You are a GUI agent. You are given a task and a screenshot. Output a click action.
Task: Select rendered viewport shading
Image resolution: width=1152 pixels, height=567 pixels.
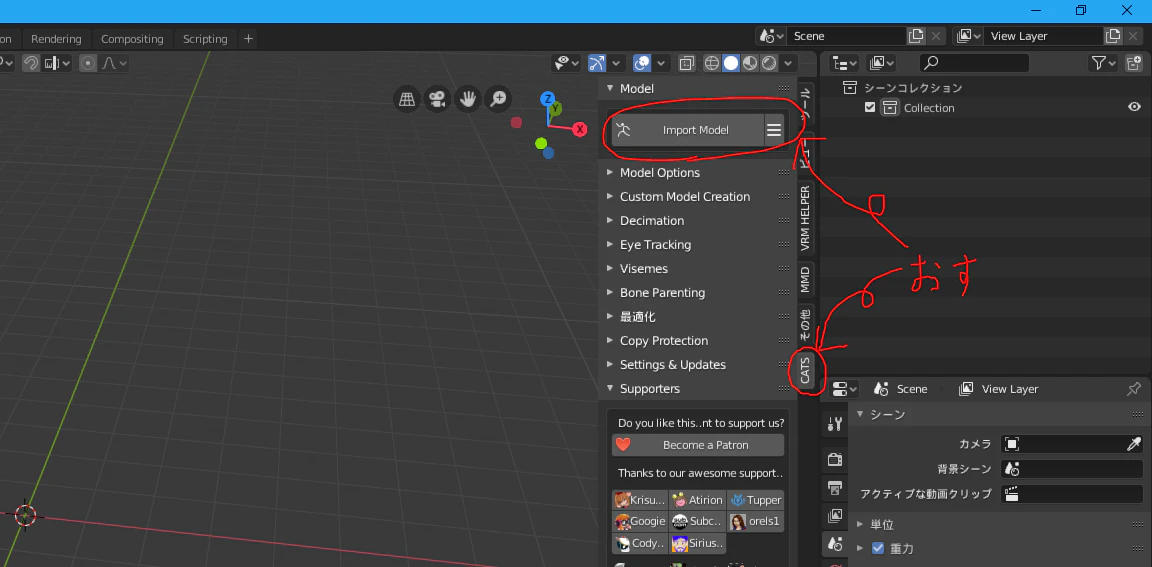[x=769, y=63]
